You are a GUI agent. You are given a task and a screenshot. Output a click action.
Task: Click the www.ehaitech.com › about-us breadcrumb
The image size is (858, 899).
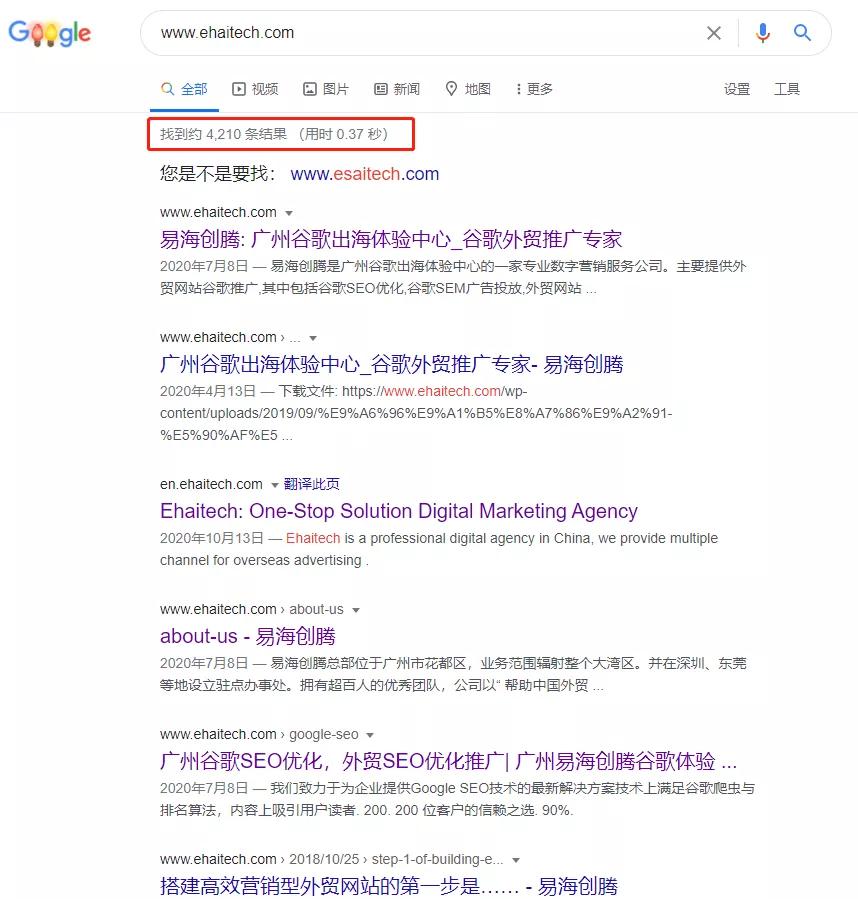pos(252,609)
